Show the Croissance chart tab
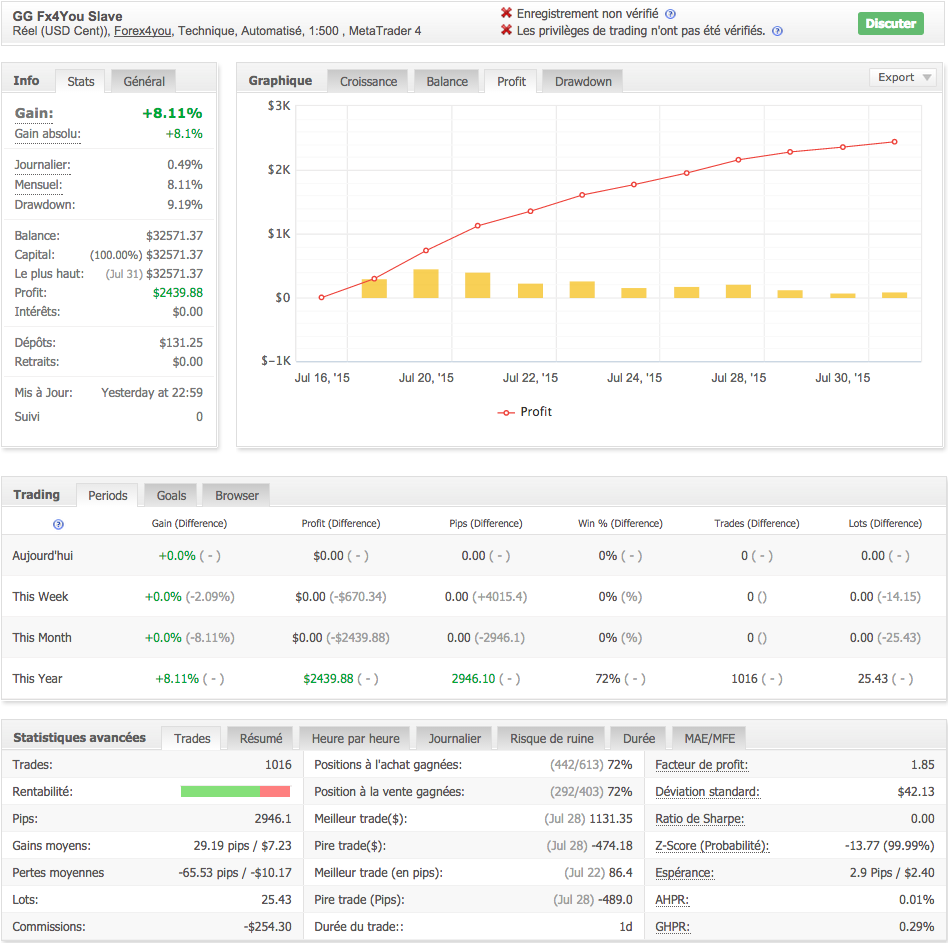Viewport: 948px width, 943px height. 368,82
